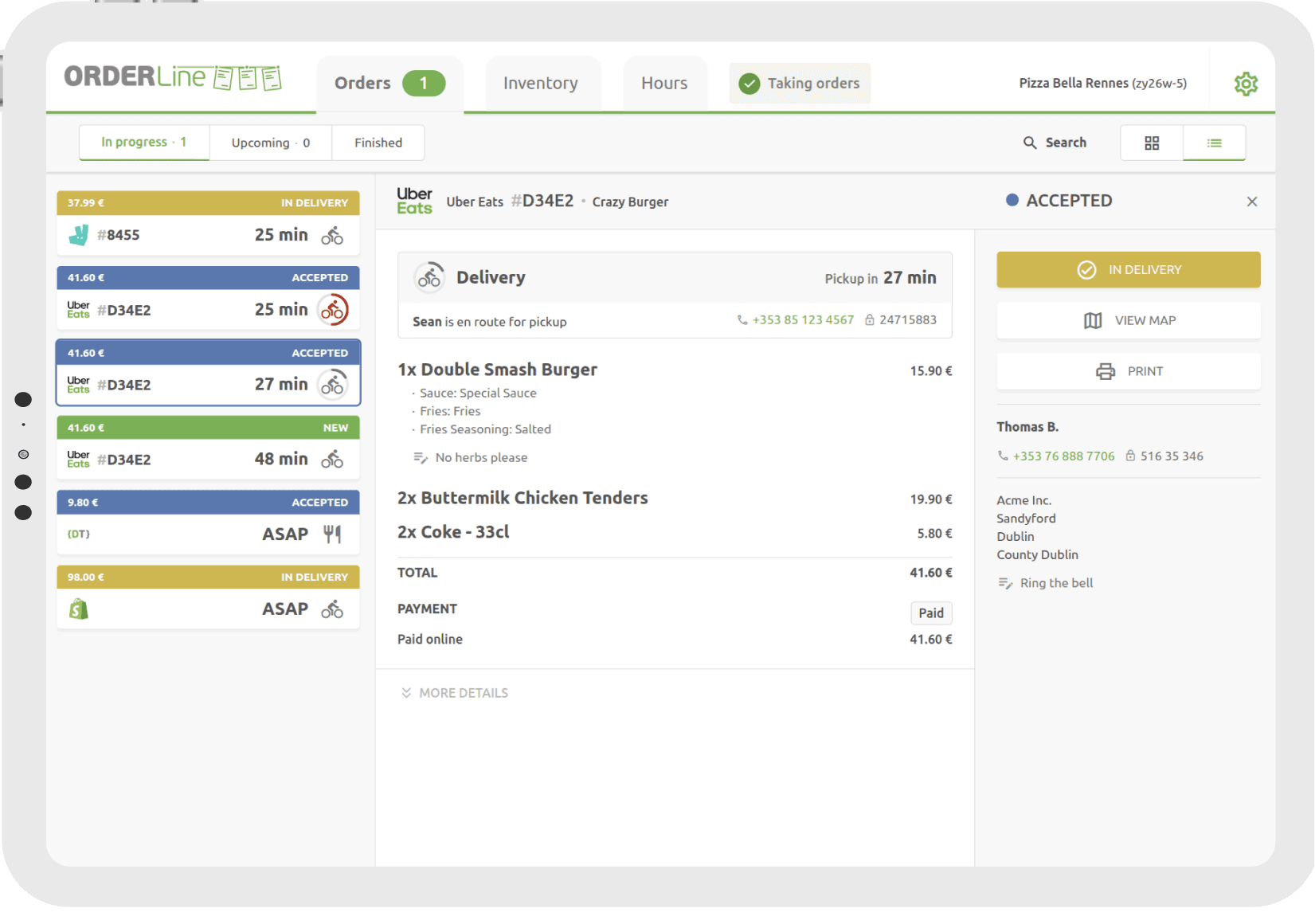The image size is (1315, 924).
Task: Open the Inventory tab
Action: coord(541,84)
